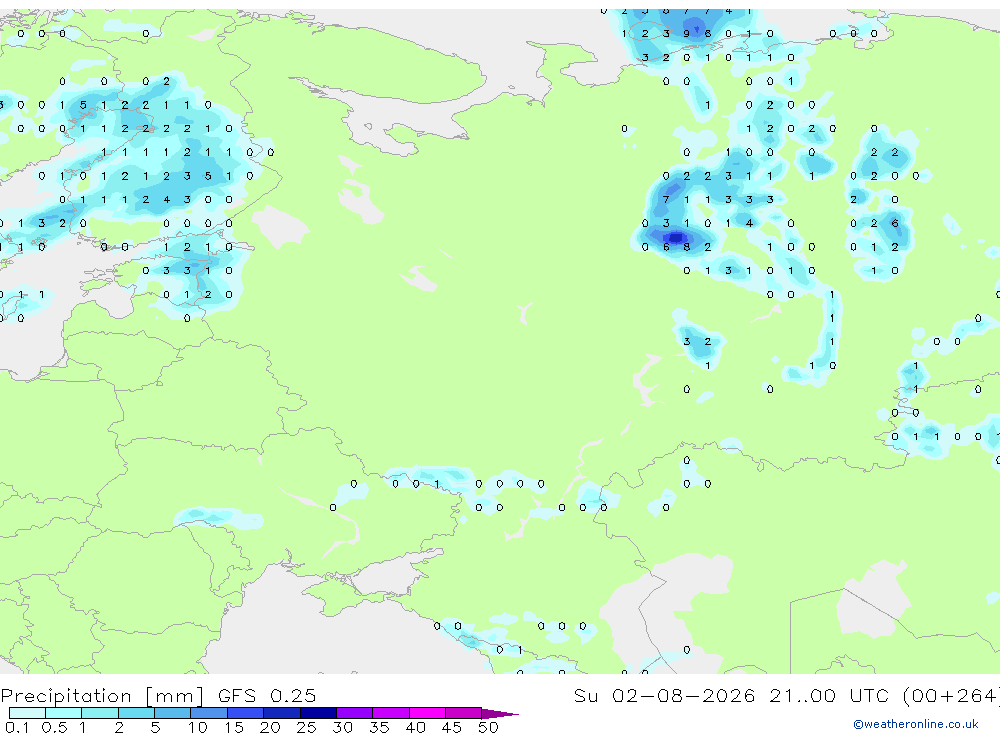
Task: Choose the 20–25 mm dark blue segment
Action: 282,713
